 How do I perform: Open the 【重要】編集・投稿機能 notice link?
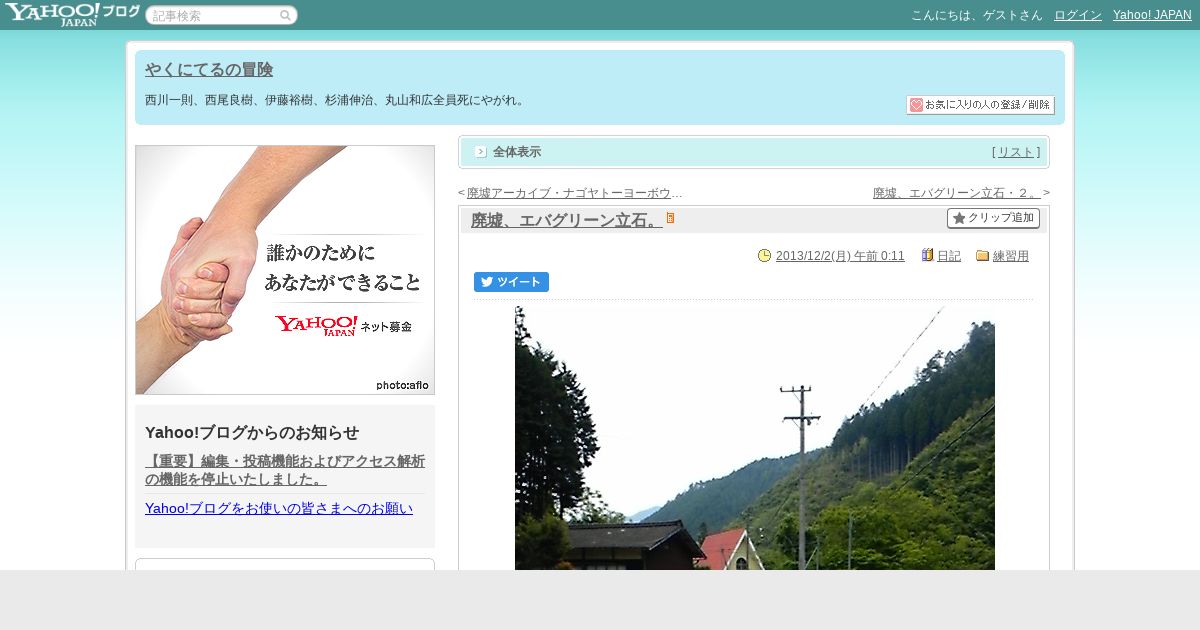285,470
